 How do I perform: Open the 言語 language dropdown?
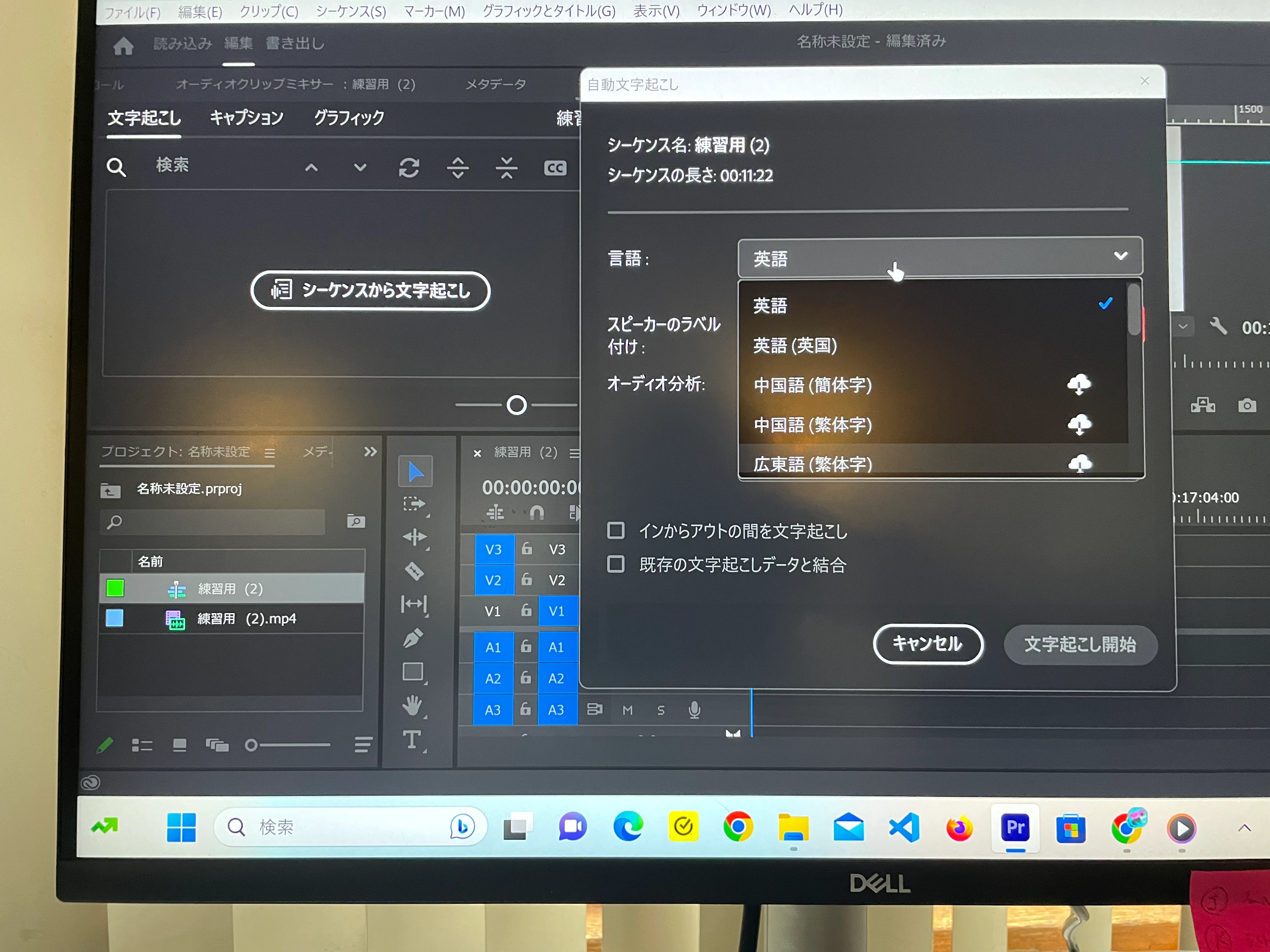click(939, 257)
